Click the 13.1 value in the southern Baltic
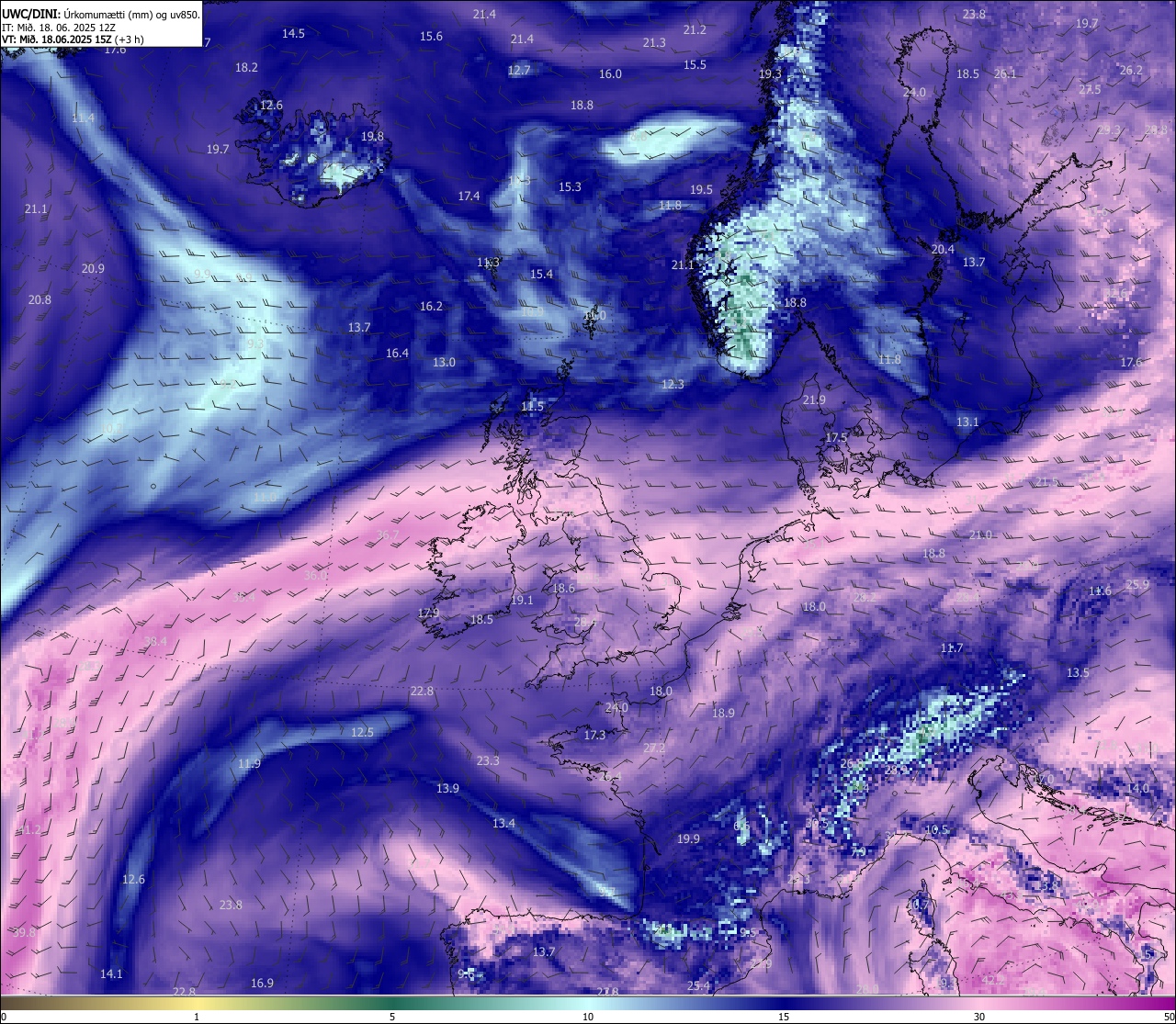The image size is (1176, 1024). click(x=967, y=422)
